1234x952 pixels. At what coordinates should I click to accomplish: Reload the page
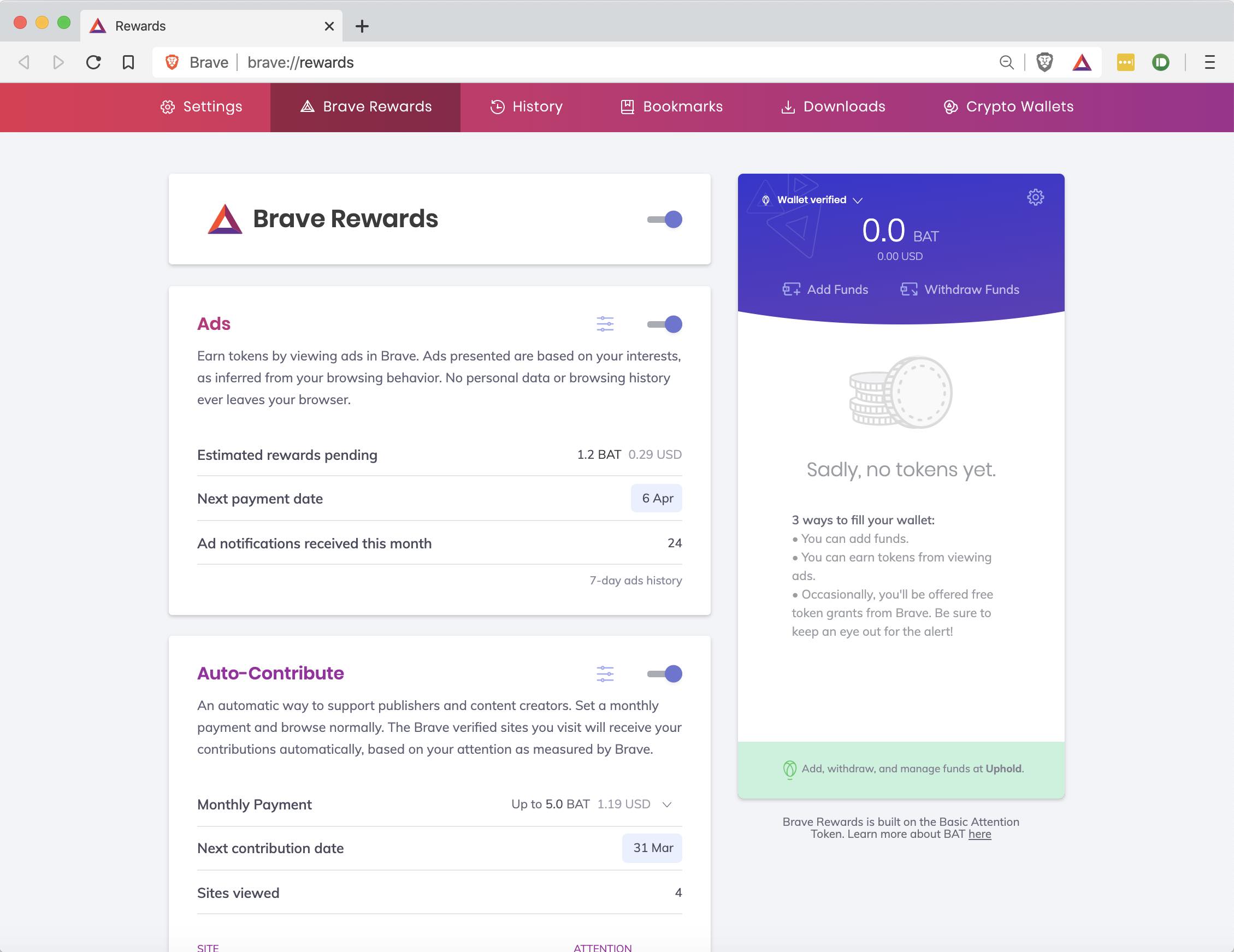point(94,62)
